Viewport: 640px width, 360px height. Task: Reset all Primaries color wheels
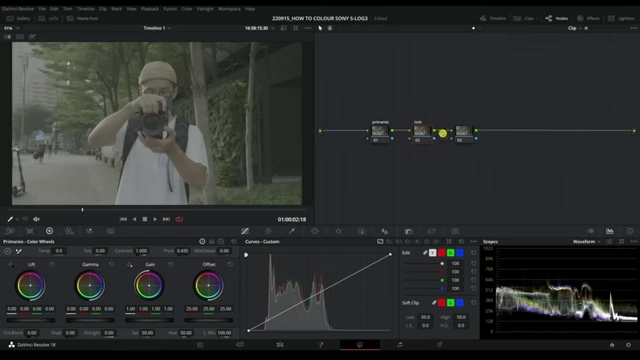[233, 242]
